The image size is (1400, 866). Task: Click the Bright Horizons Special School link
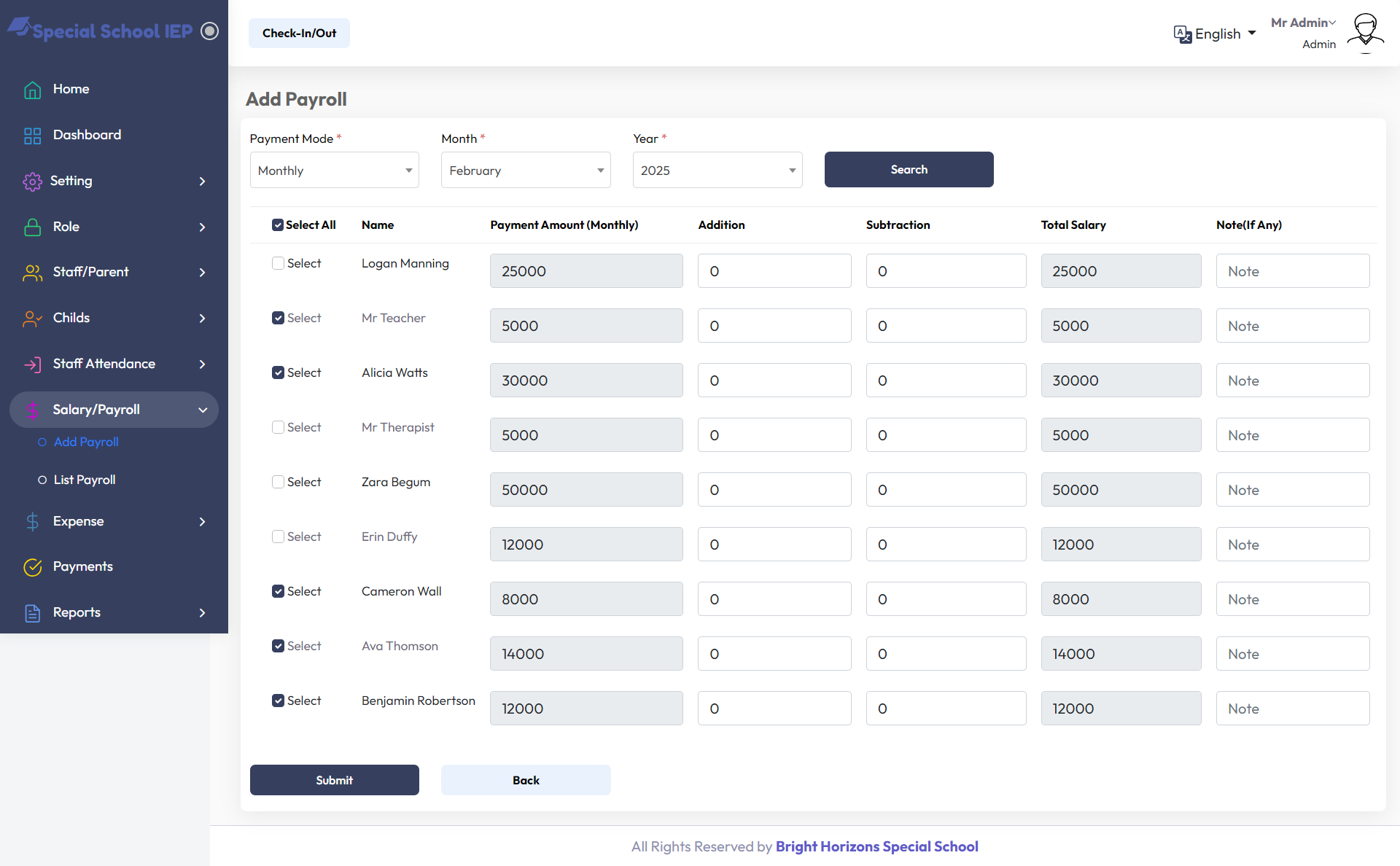[x=877, y=846]
